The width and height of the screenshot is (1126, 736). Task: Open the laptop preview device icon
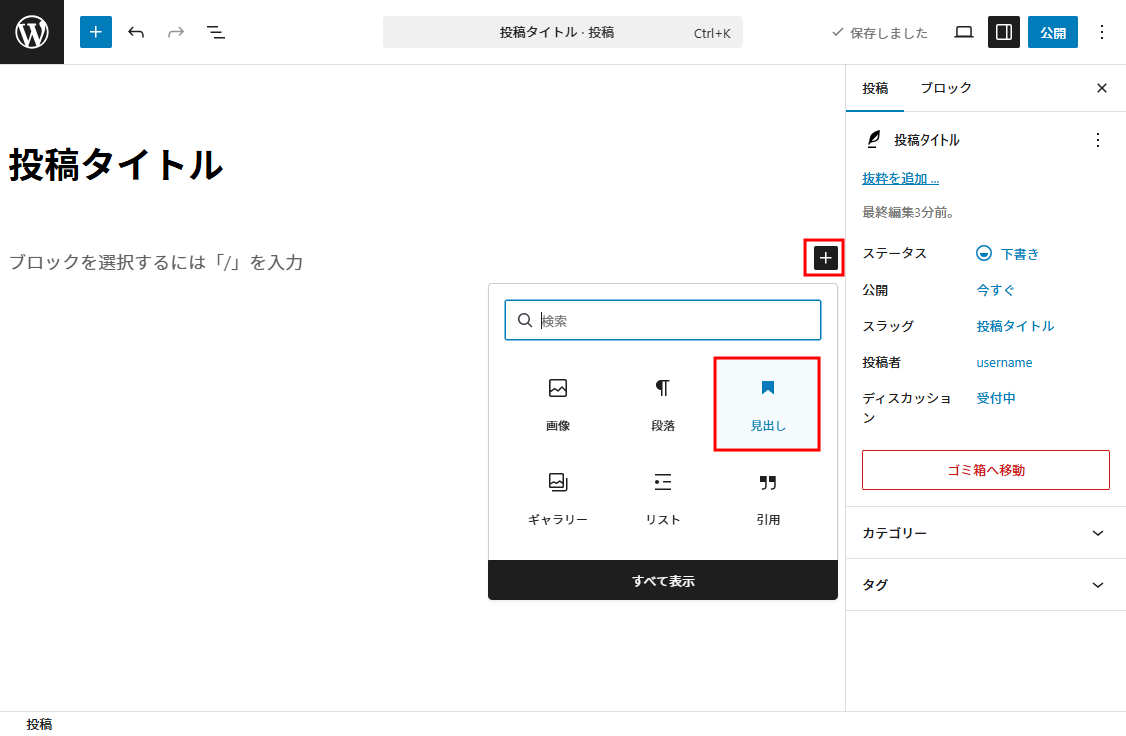click(x=964, y=32)
